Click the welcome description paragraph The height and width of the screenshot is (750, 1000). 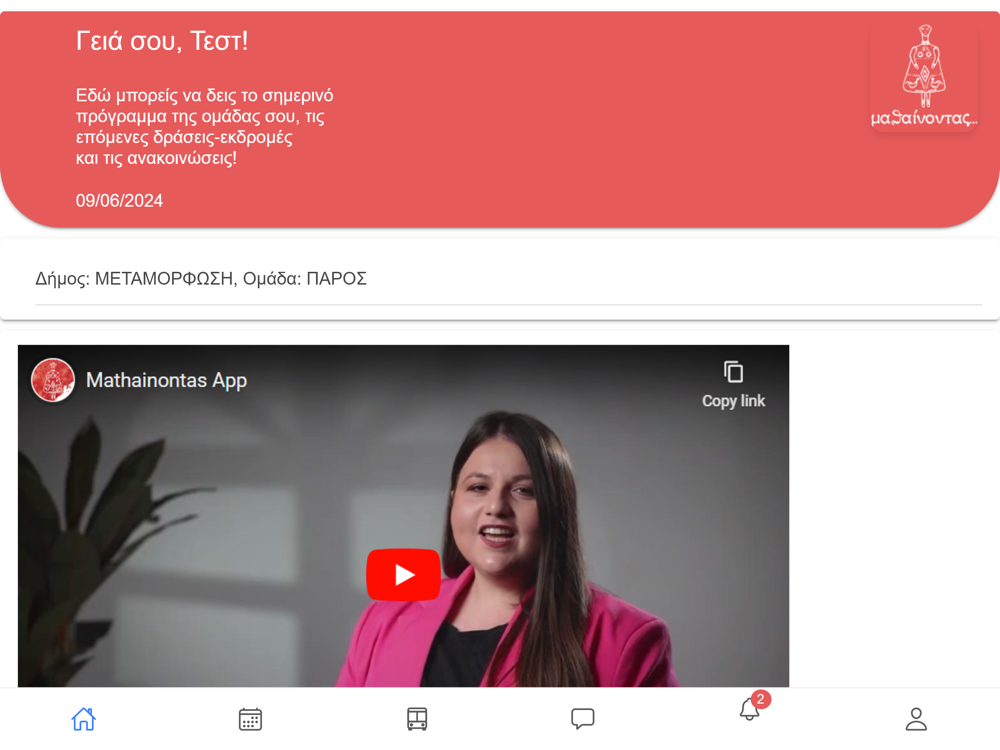[x=204, y=126]
